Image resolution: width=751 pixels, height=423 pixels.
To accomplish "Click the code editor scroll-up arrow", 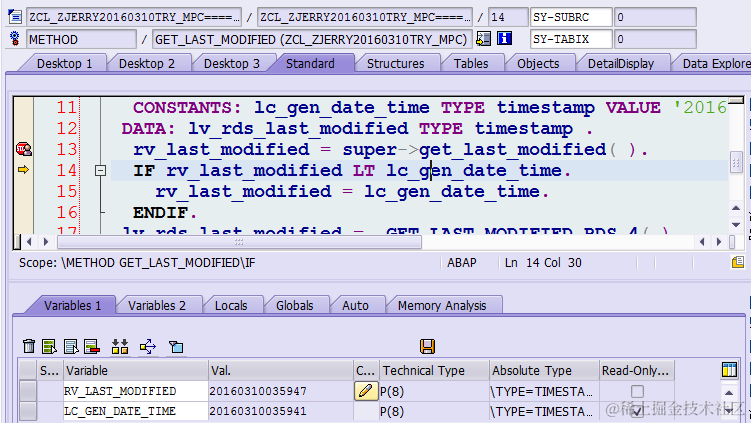I will coord(736,208).
